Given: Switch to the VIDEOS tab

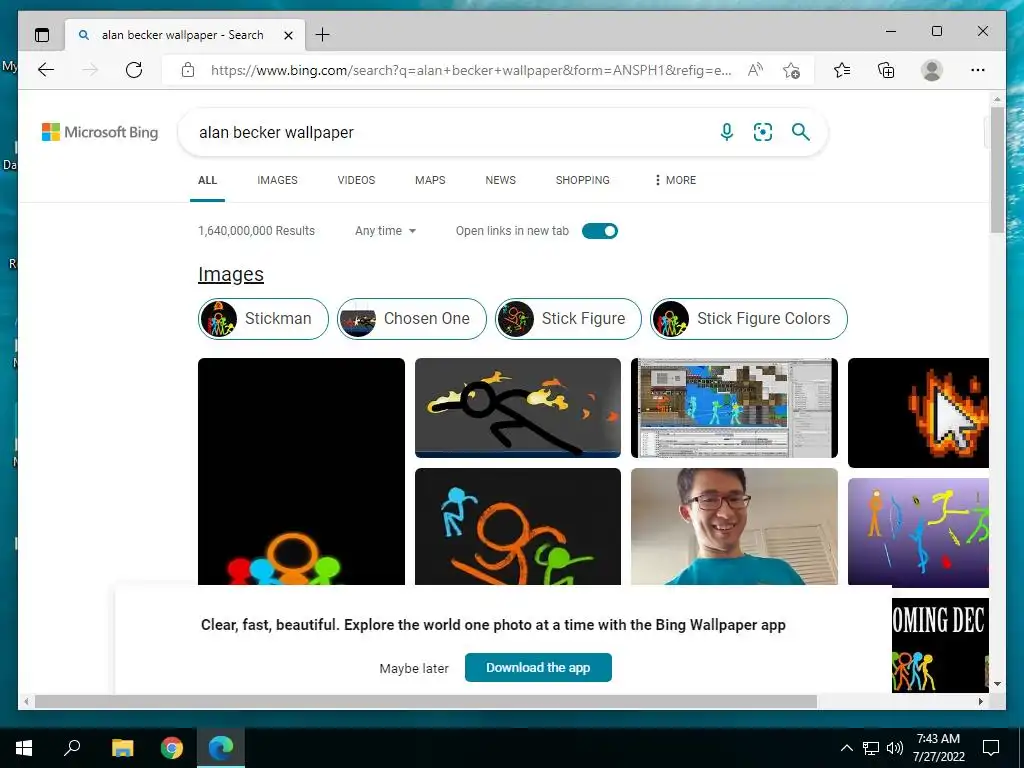Looking at the screenshot, I should (356, 180).
